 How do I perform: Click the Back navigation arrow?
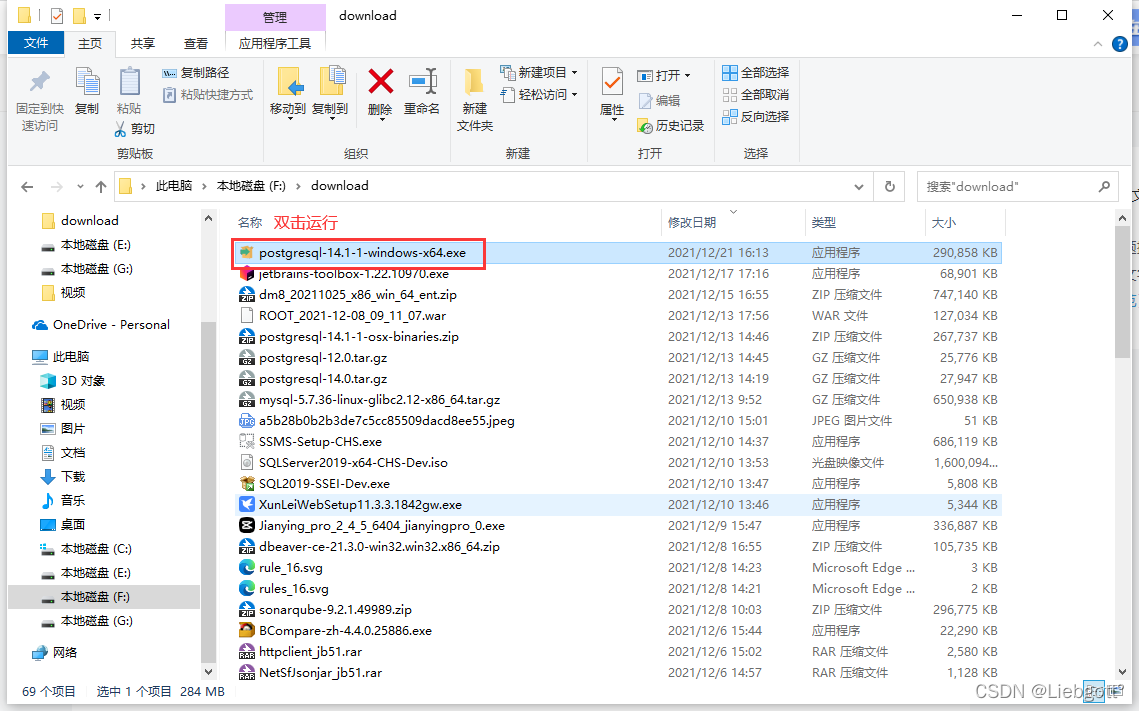pos(28,187)
